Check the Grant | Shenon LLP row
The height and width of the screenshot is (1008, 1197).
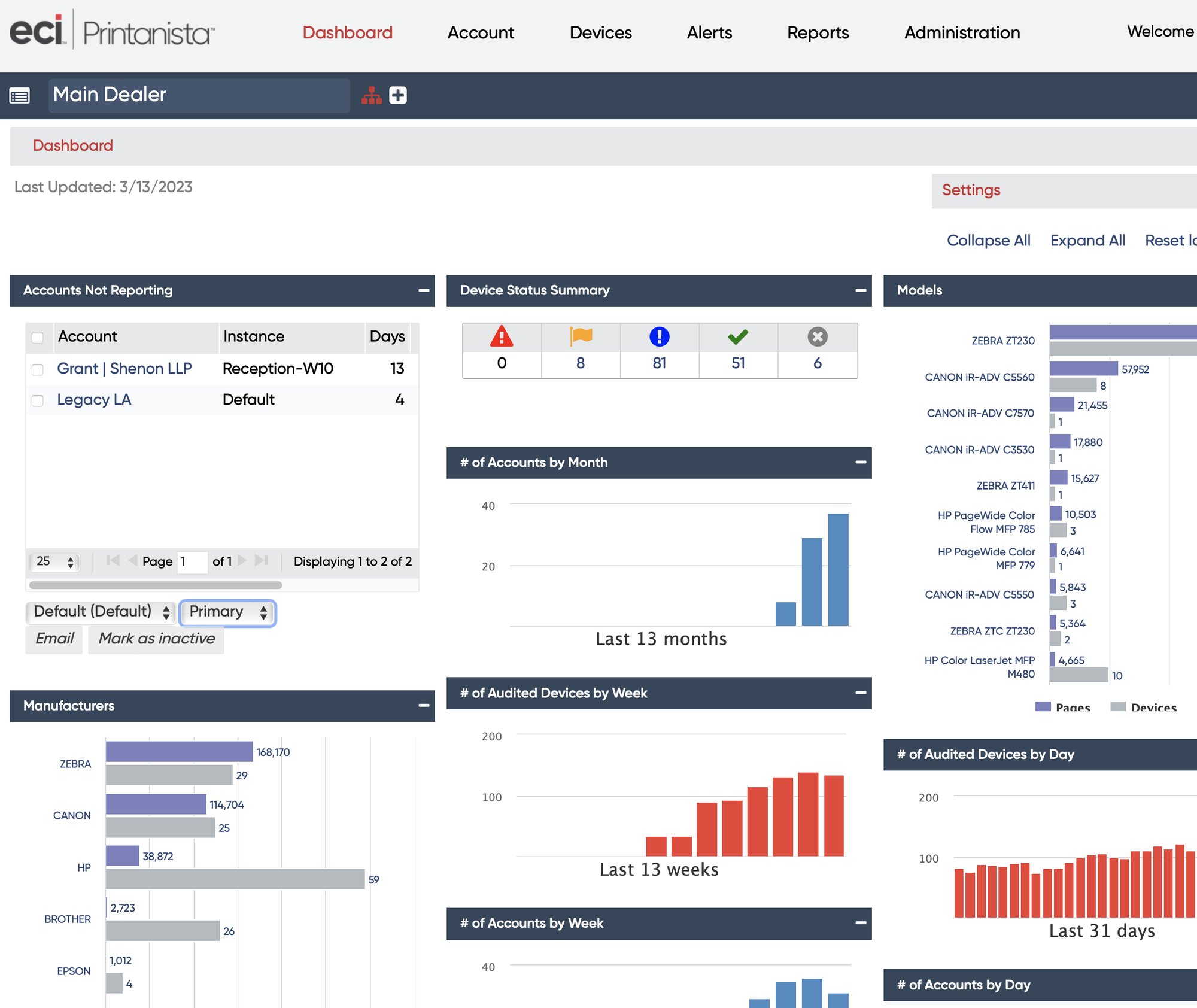tap(38, 369)
